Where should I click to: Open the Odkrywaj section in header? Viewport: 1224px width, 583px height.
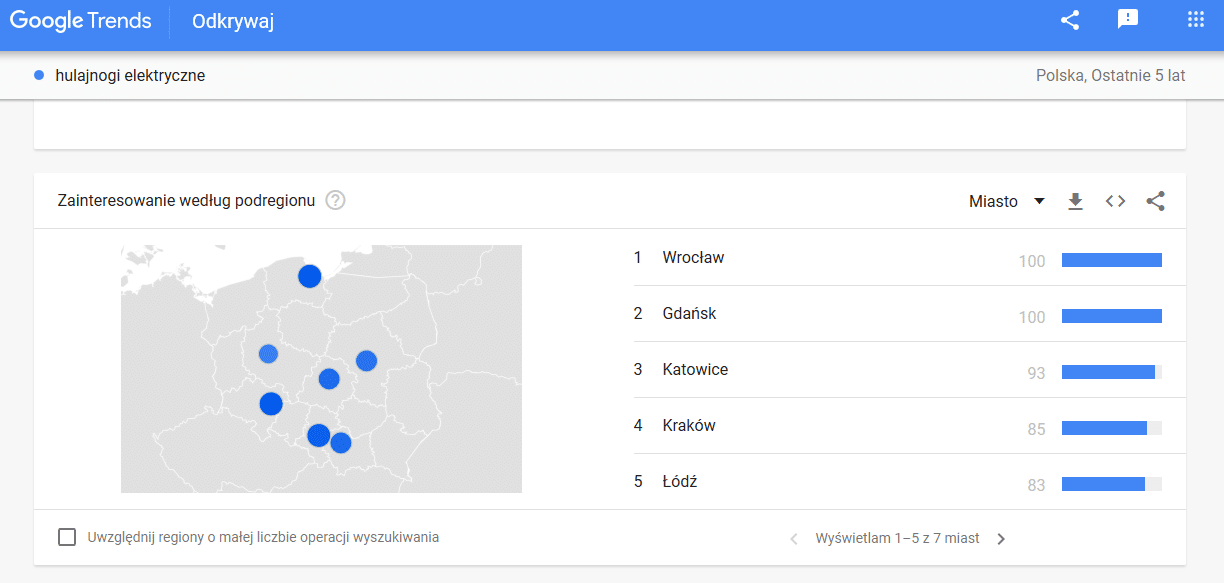point(233,21)
